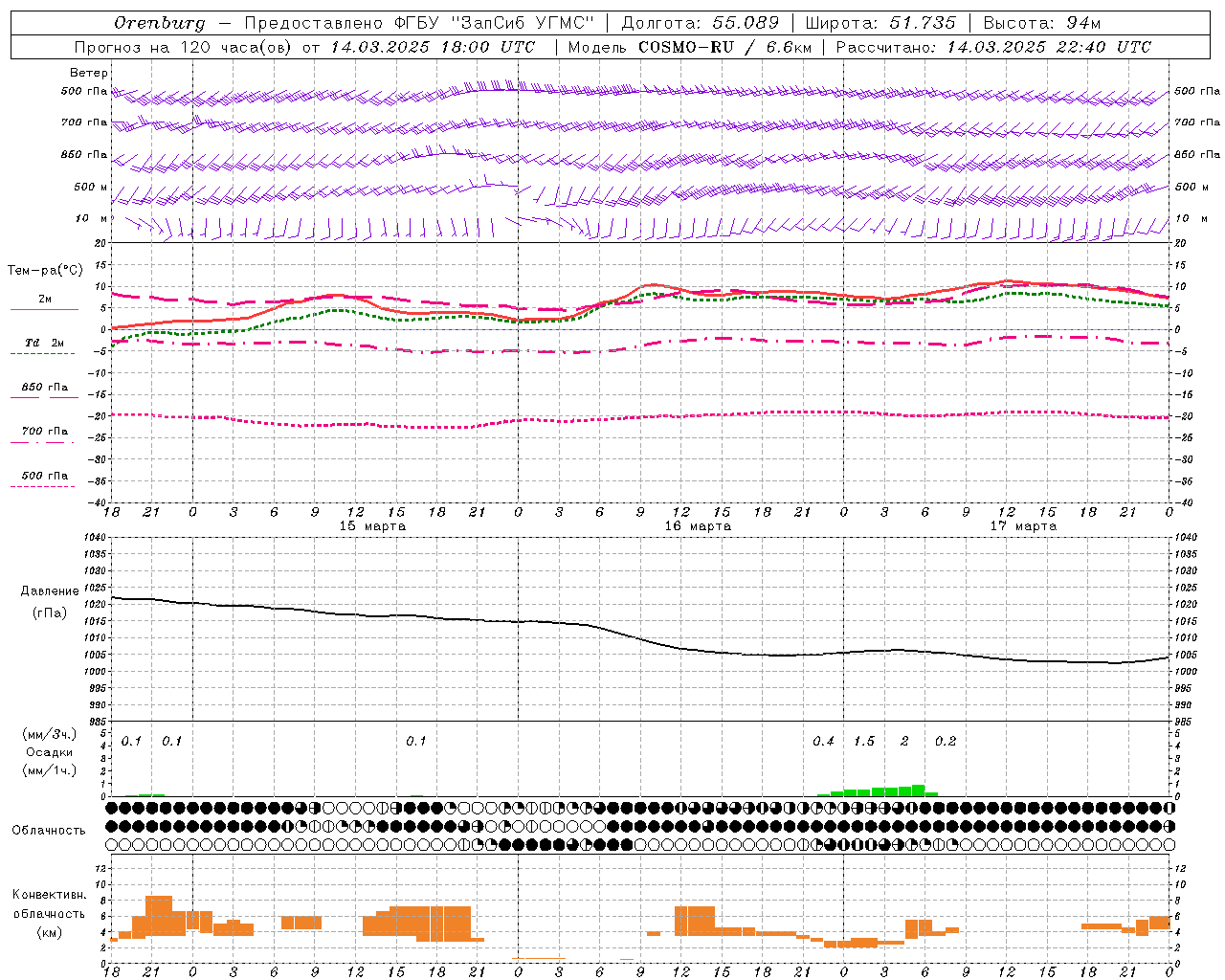The height and width of the screenshot is (980, 1225).
Task: Click the '1.5' precipitation amount
Action: pyautogui.click(x=864, y=742)
